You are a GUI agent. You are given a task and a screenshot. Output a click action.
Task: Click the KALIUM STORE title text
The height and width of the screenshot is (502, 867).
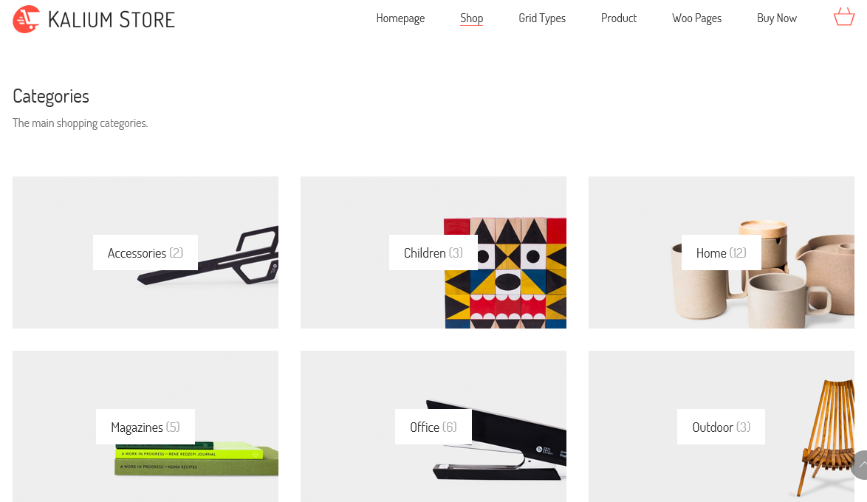click(x=111, y=20)
